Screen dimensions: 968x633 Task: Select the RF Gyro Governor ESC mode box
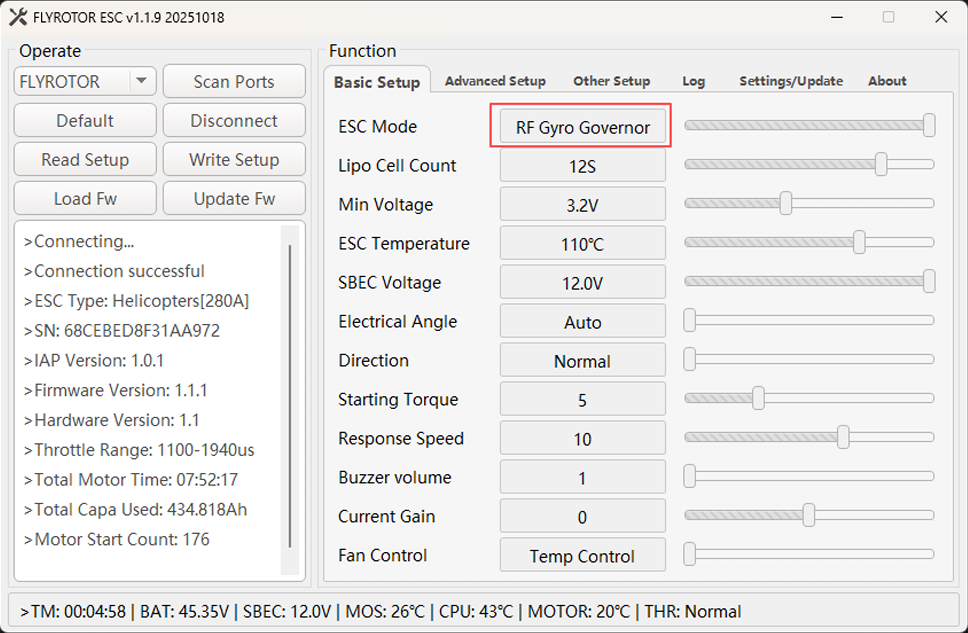pos(582,127)
